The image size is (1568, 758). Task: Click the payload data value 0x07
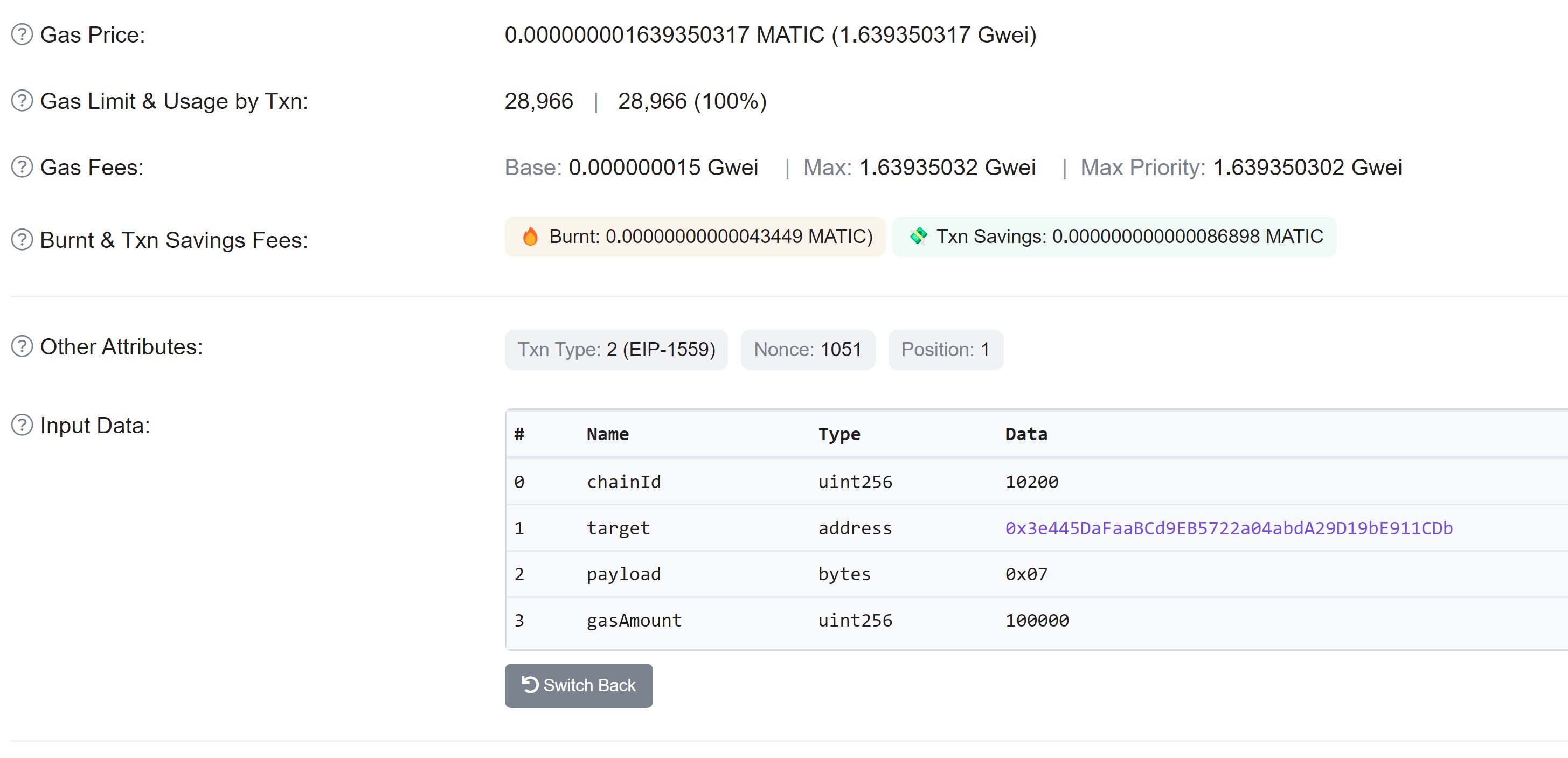1026,574
